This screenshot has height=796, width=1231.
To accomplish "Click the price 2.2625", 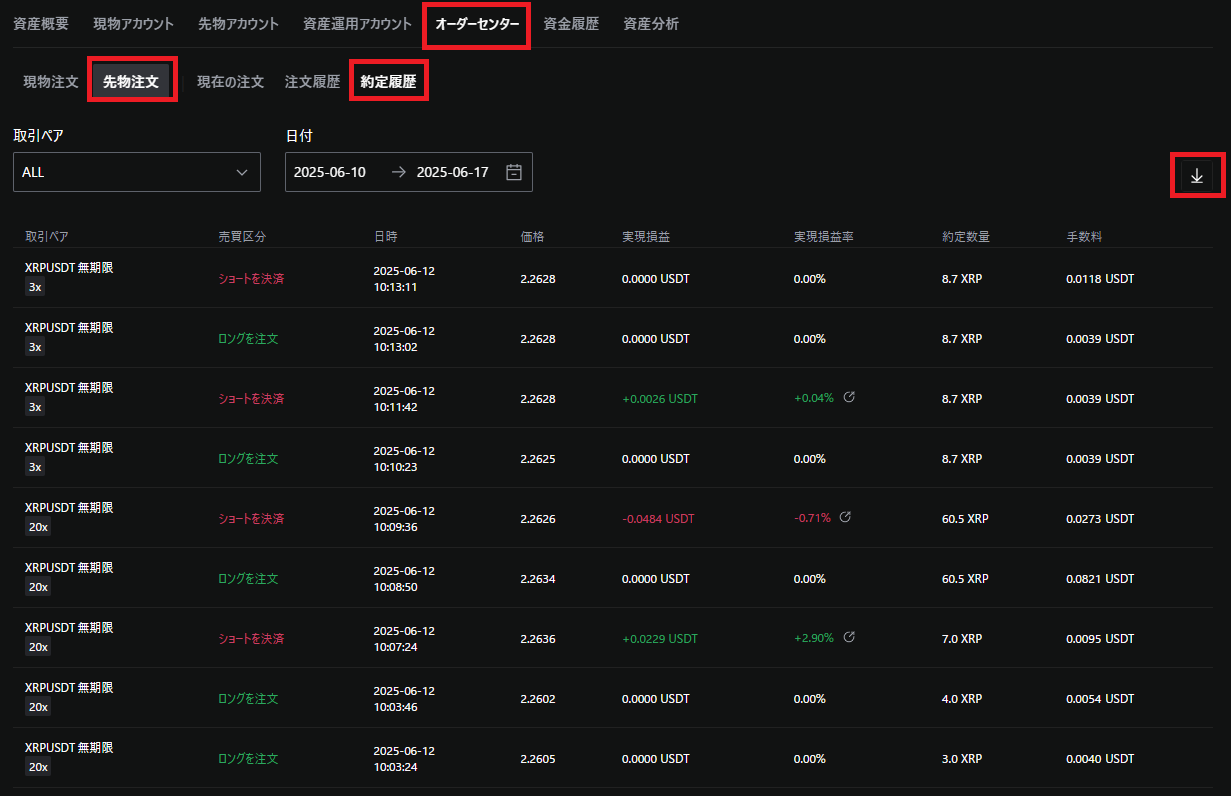I will [538, 459].
